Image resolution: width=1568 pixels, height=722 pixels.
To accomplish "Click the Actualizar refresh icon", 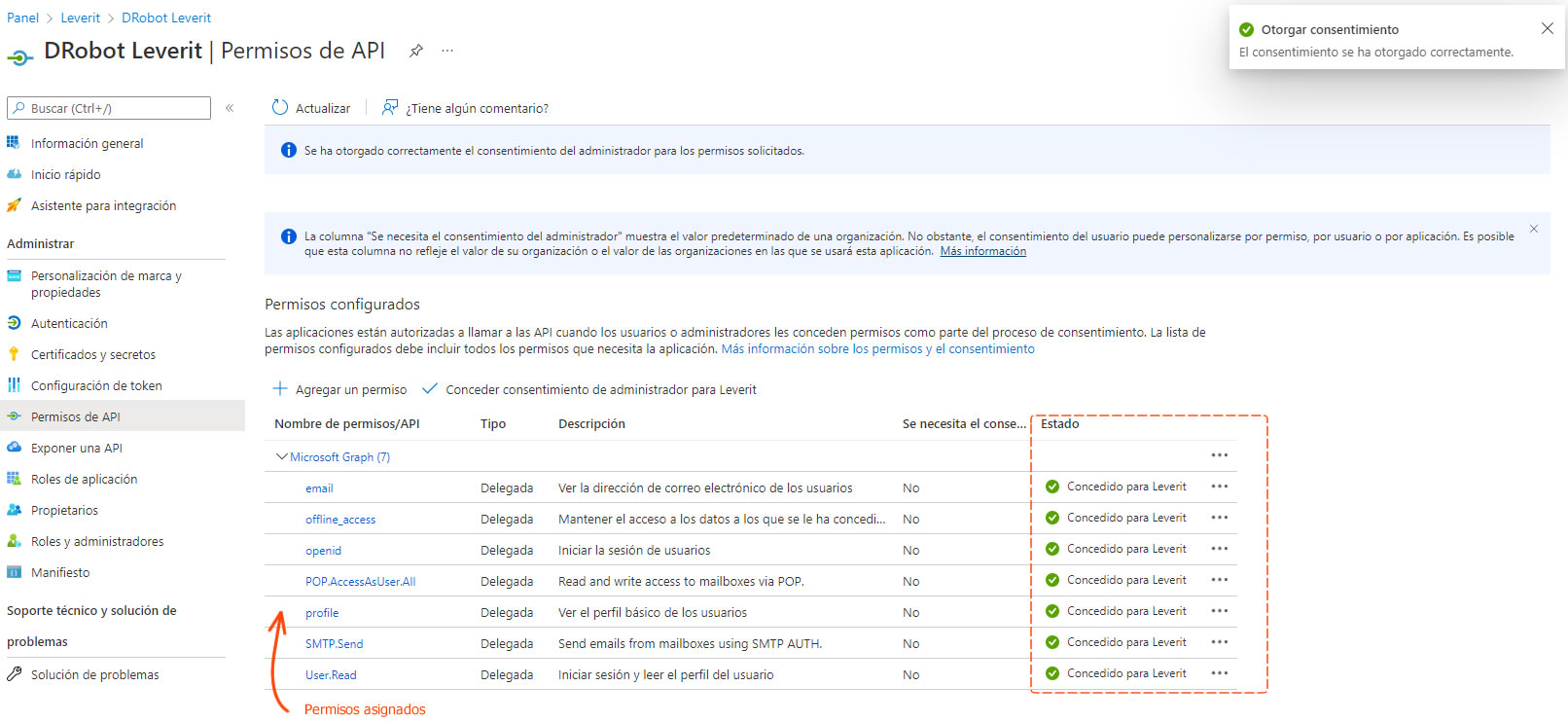I will 280,108.
